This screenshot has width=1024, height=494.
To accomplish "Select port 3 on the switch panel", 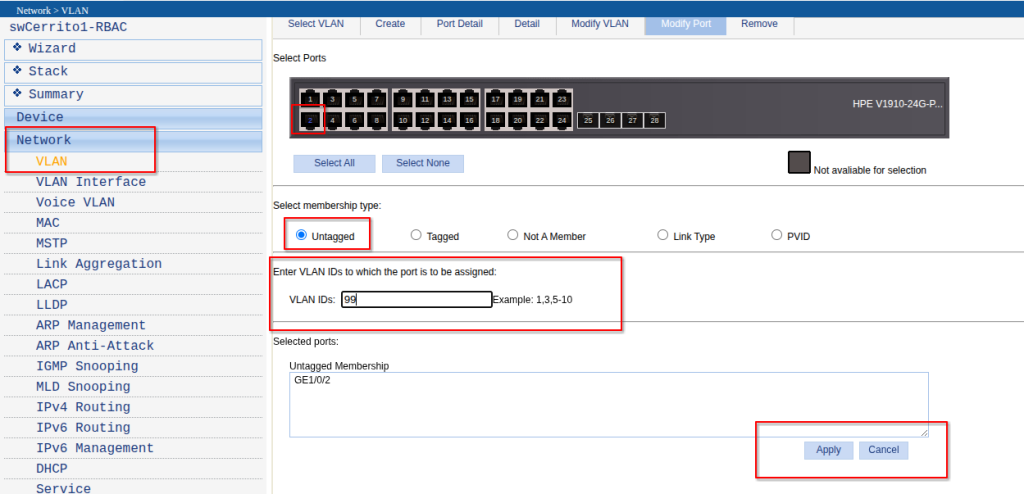I will (333, 99).
